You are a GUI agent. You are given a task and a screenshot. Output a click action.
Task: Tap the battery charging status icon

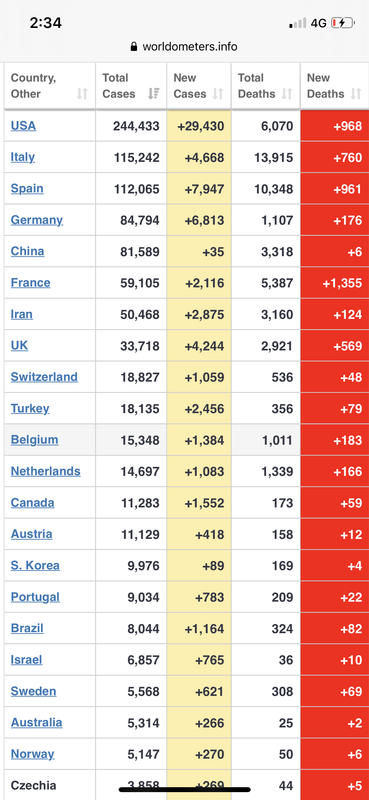(342, 23)
